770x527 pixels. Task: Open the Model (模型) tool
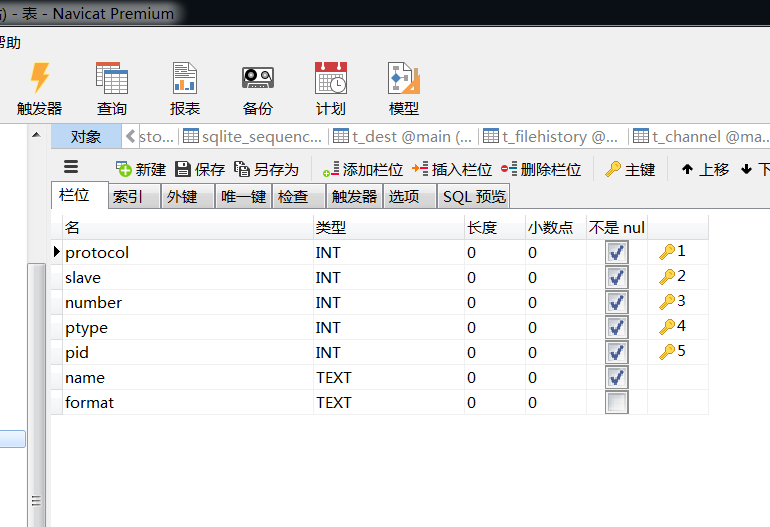pos(404,88)
